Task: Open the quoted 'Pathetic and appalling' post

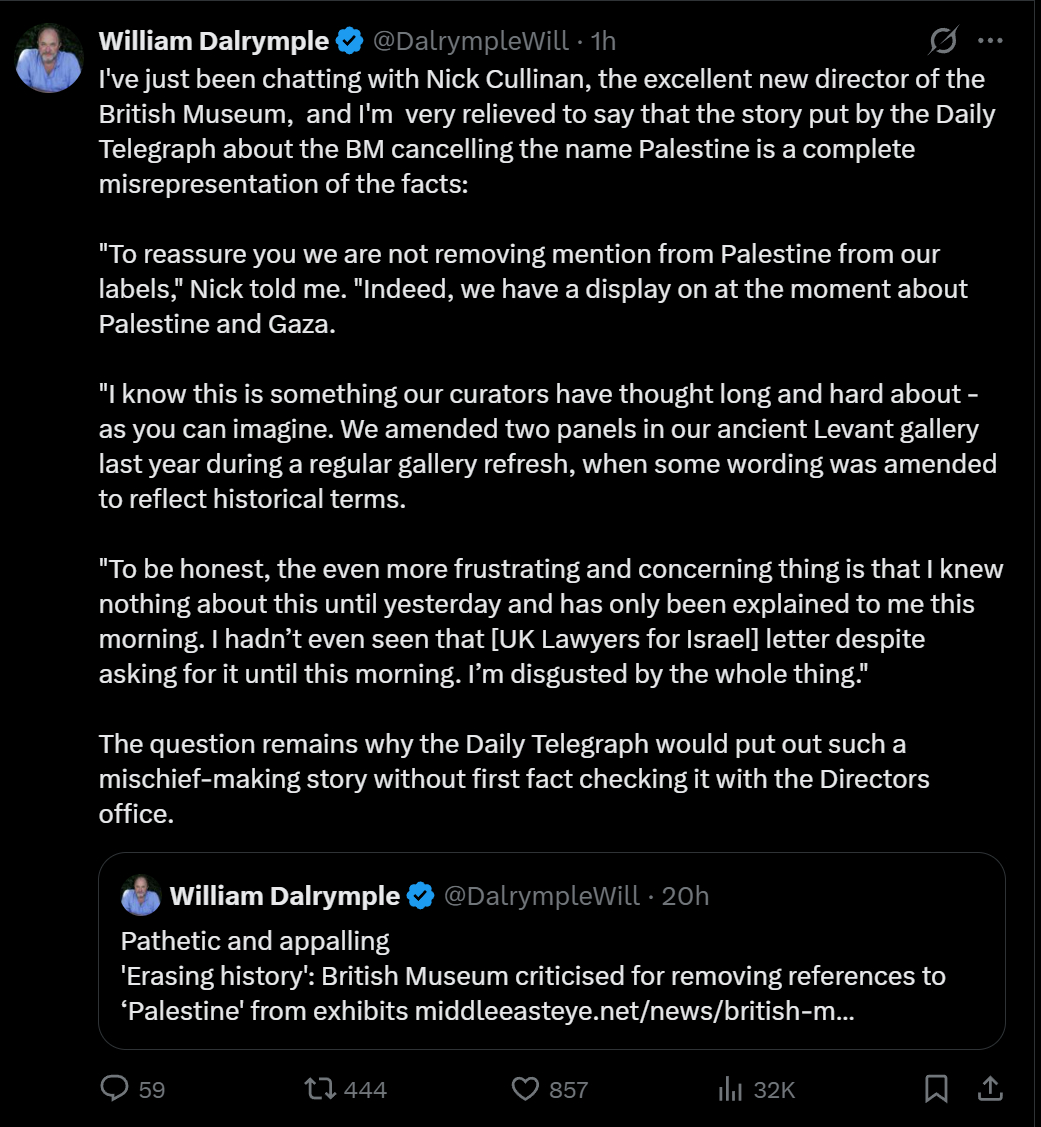Action: point(255,941)
